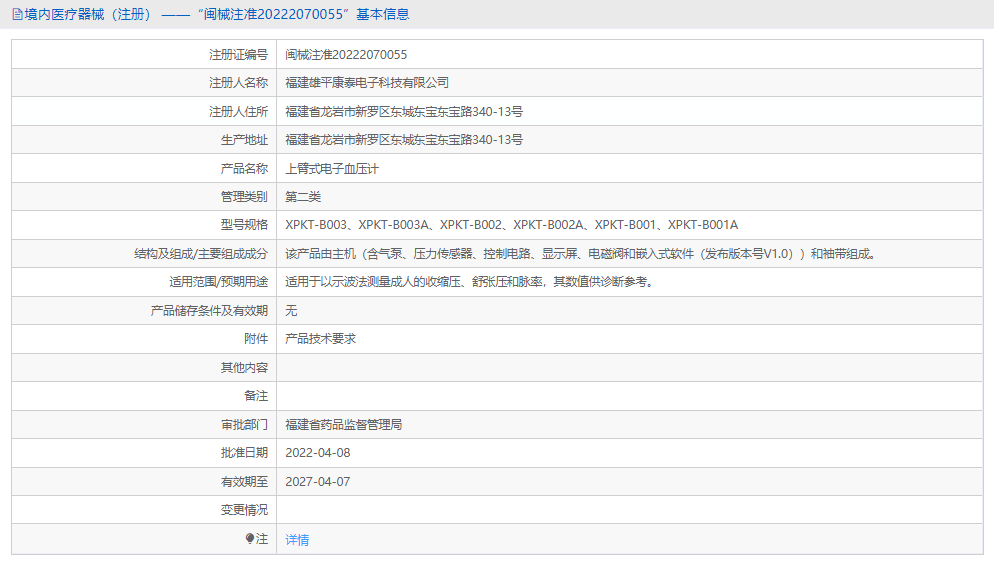Screen dimensions: 994x562
Task: Select the value 第二类
Action: click(x=303, y=196)
